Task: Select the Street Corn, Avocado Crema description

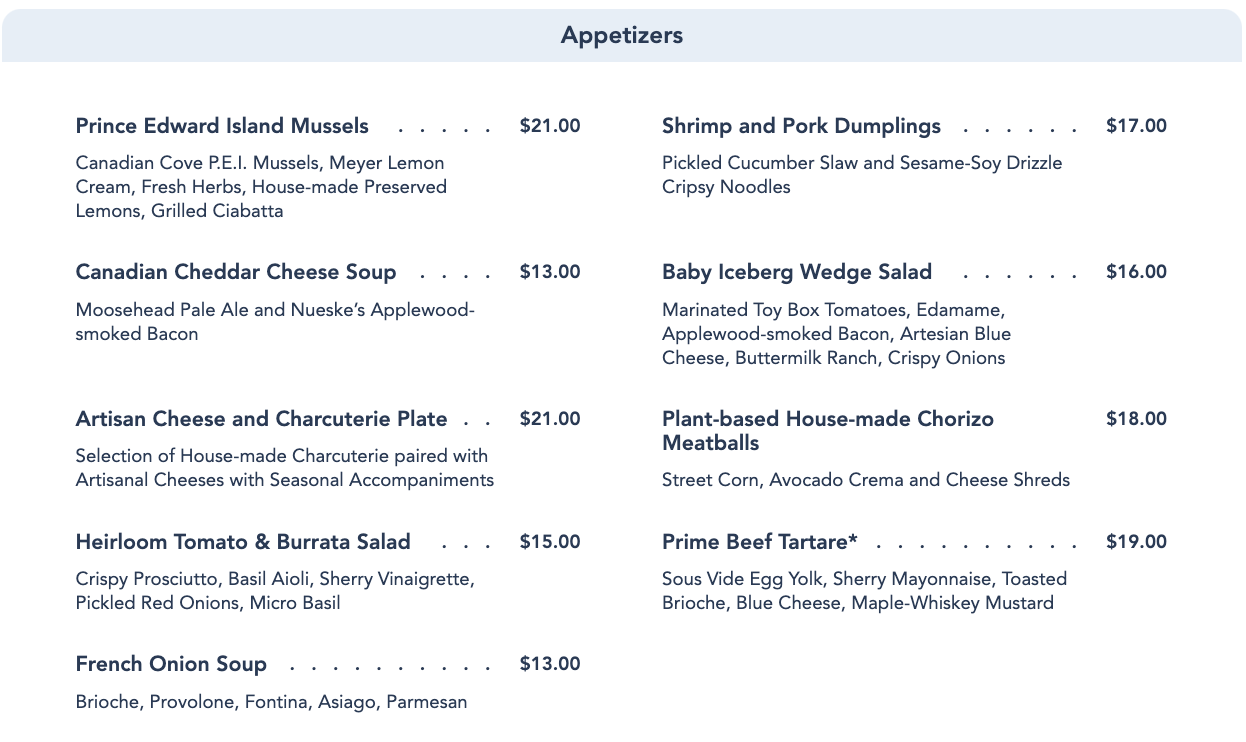Action: (865, 480)
